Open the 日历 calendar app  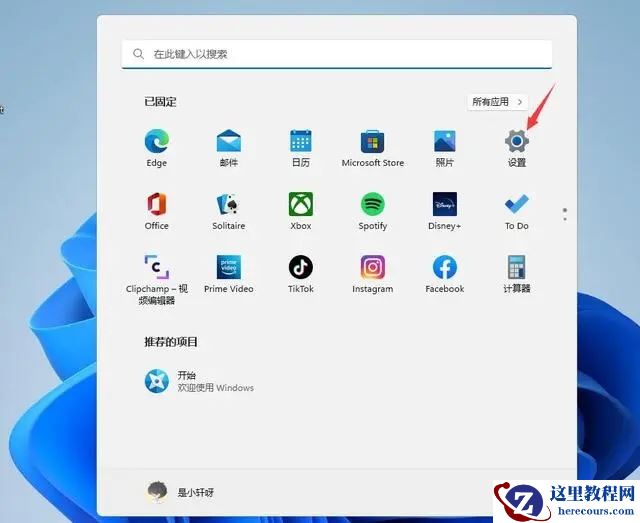(x=301, y=148)
